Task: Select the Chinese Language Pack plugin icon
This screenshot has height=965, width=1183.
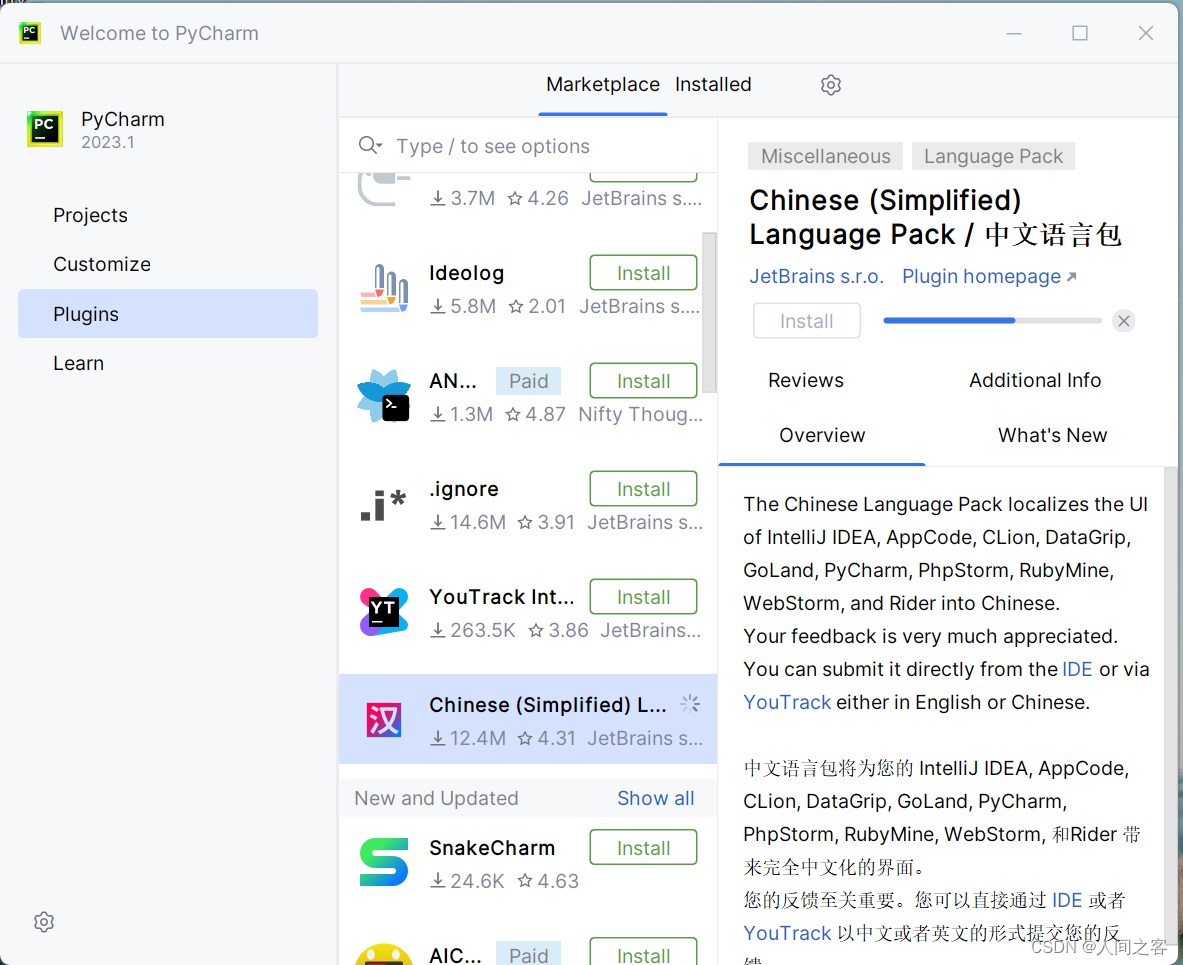Action: click(384, 720)
